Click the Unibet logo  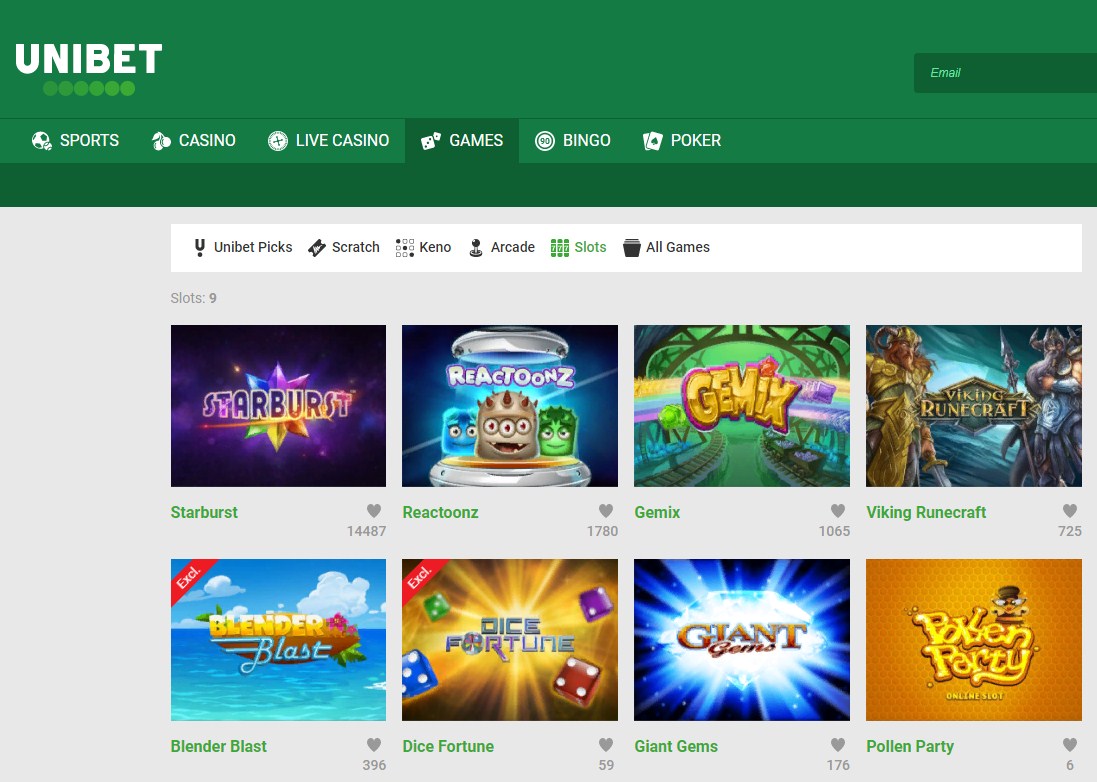pos(89,69)
